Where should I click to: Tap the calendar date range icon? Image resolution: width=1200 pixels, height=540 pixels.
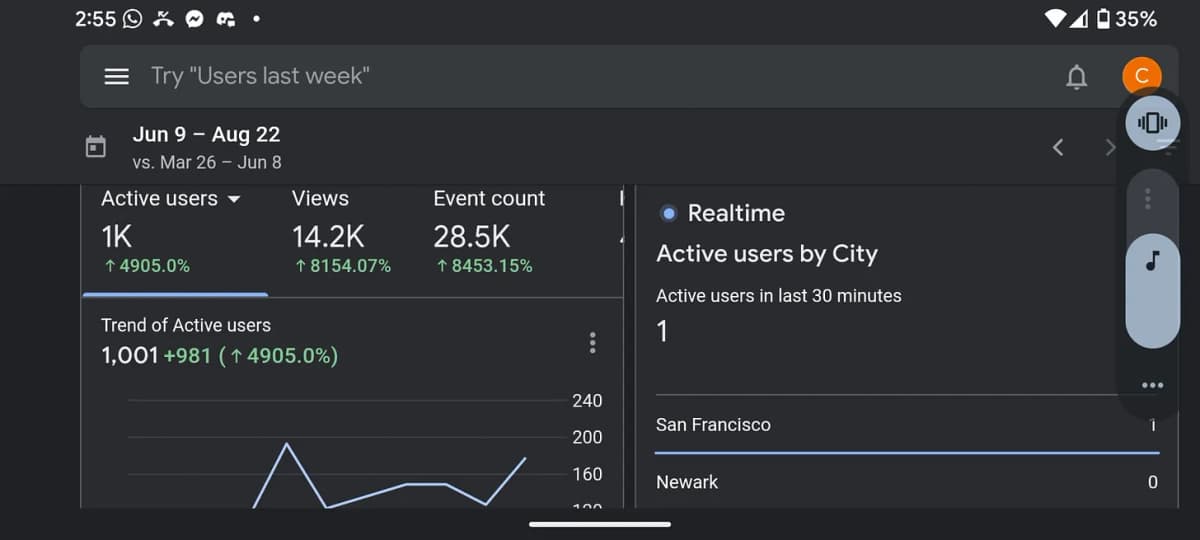tap(95, 147)
